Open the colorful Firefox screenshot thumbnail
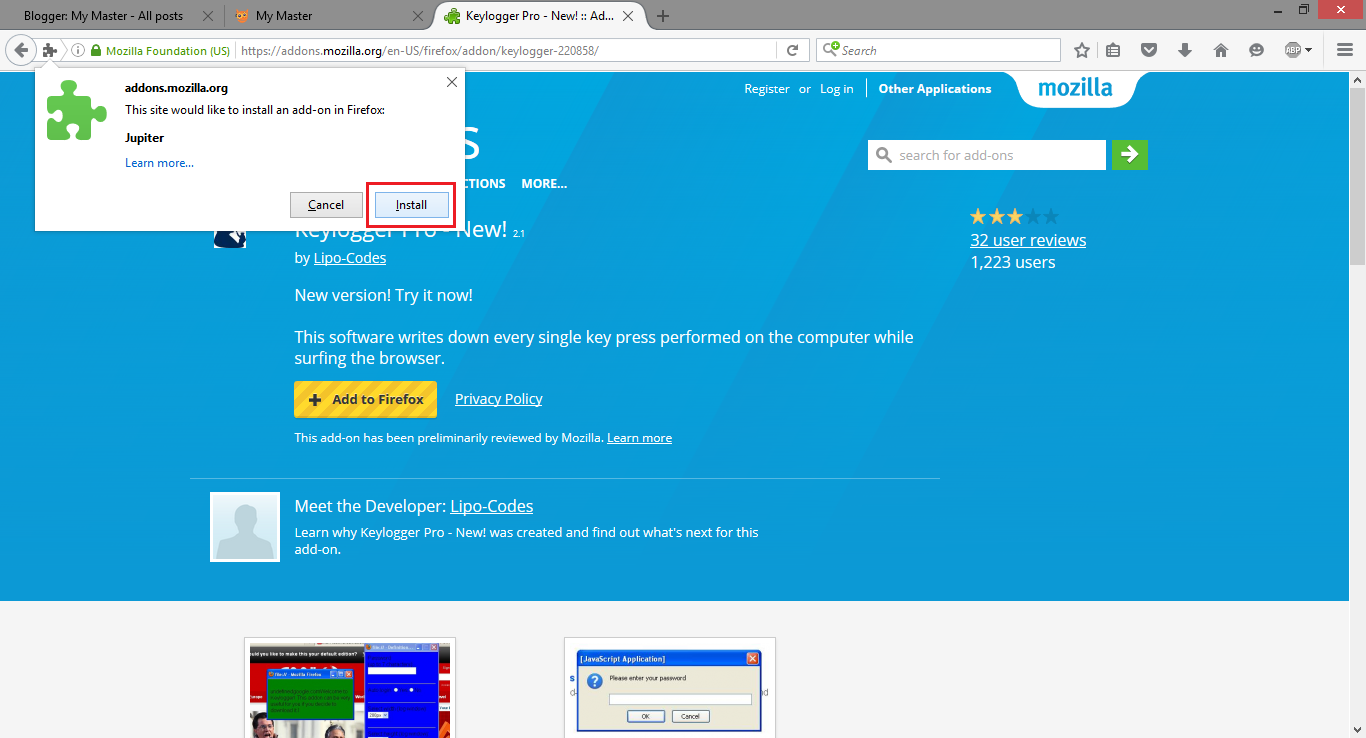1366x738 pixels. point(350,688)
